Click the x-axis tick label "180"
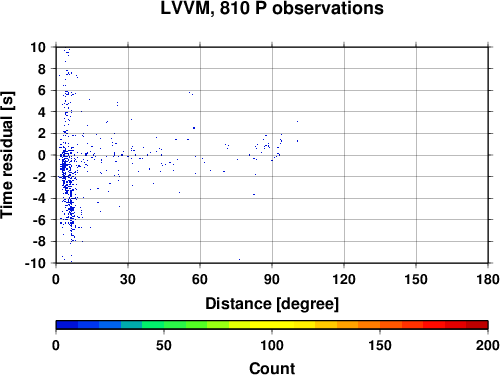Image resolution: width=500 pixels, height=375 pixels. coord(488,279)
